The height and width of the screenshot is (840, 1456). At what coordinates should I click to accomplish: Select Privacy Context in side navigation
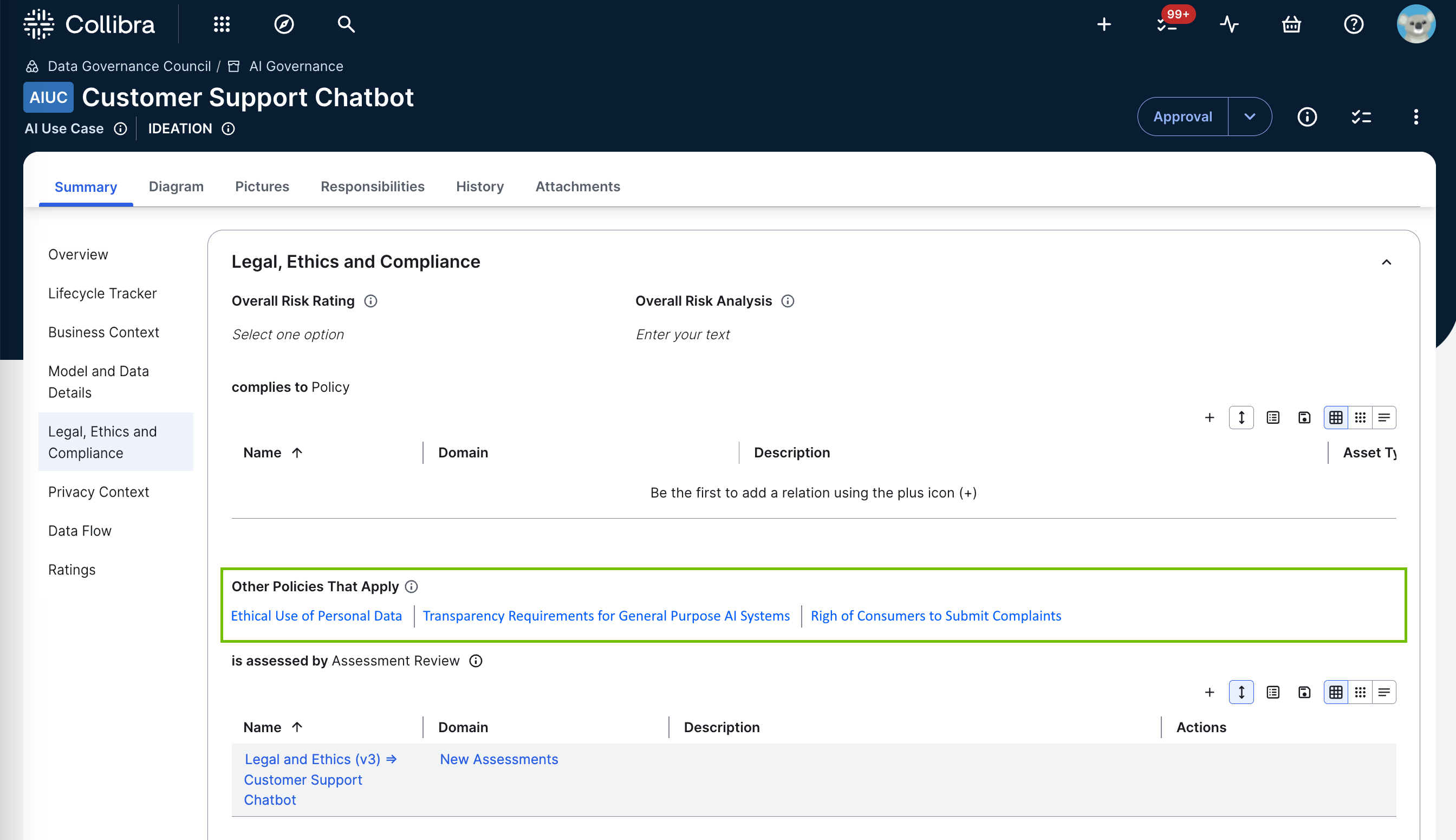tap(99, 492)
